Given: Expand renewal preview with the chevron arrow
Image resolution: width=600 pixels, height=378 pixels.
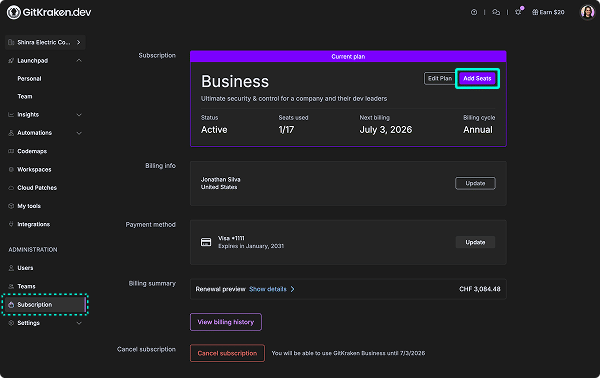Looking at the screenshot, I should coord(292,289).
